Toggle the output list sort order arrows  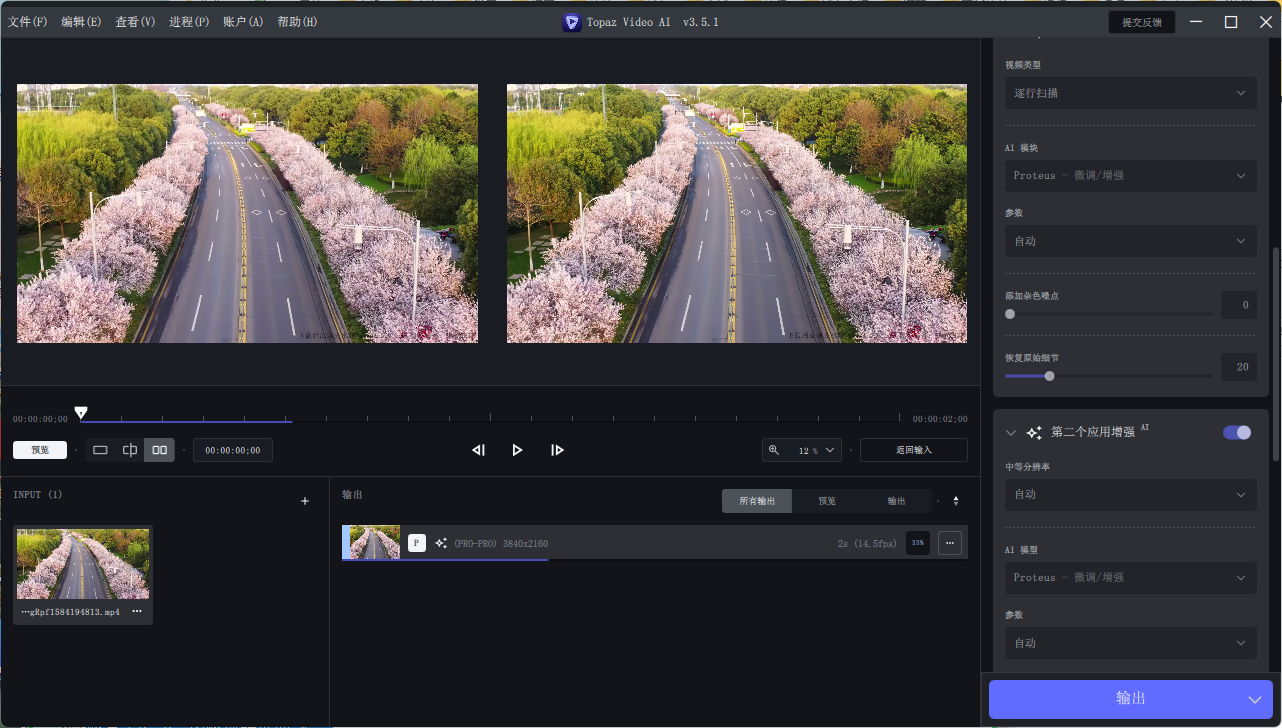point(955,501)
